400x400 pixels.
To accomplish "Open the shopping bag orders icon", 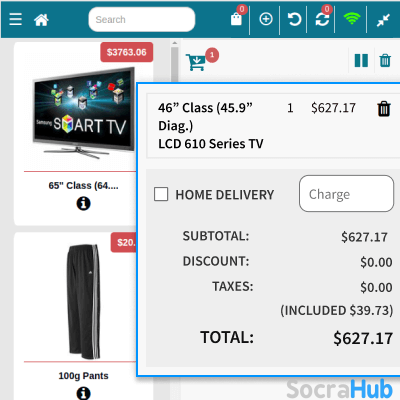I will tap(236, 19).
